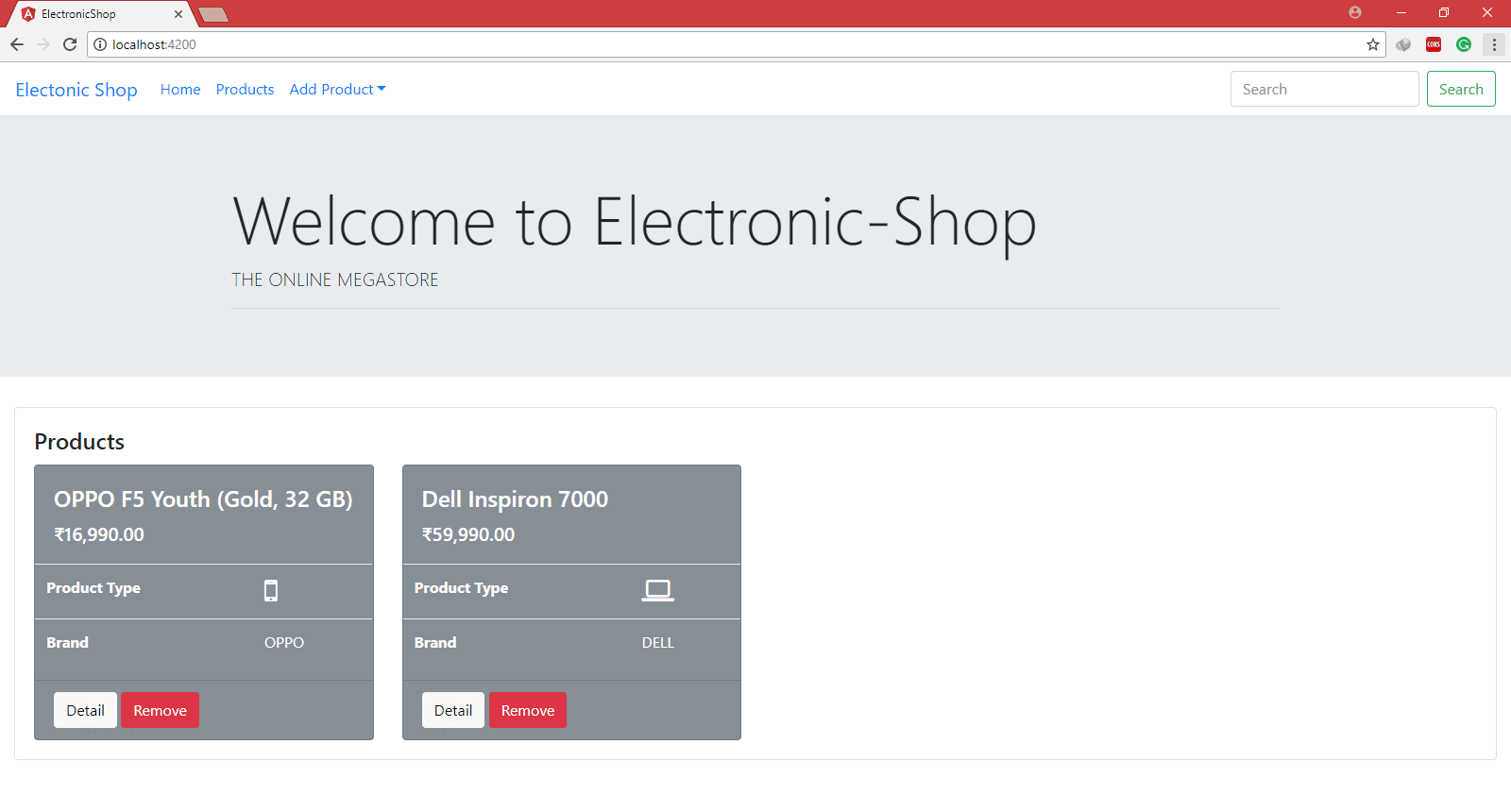Click the phone icon on OPPO card
This screenshot has width=1511, height=812.
click(271, 591)
